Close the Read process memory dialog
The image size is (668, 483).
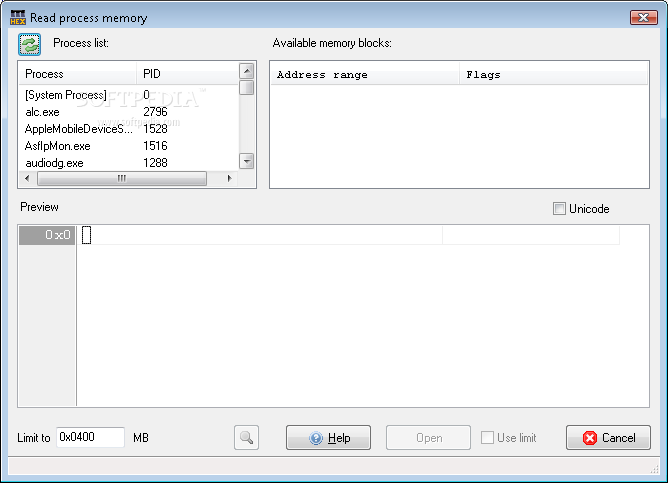(644, 17)
